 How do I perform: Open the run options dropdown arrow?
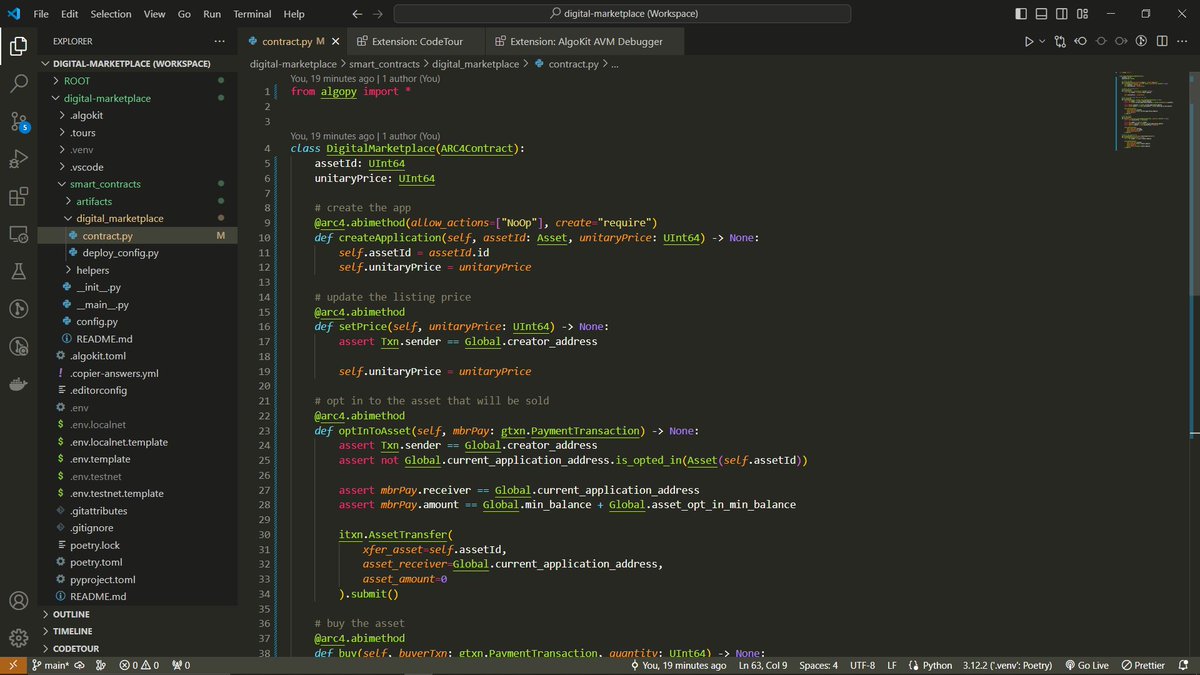[1042, 42]
